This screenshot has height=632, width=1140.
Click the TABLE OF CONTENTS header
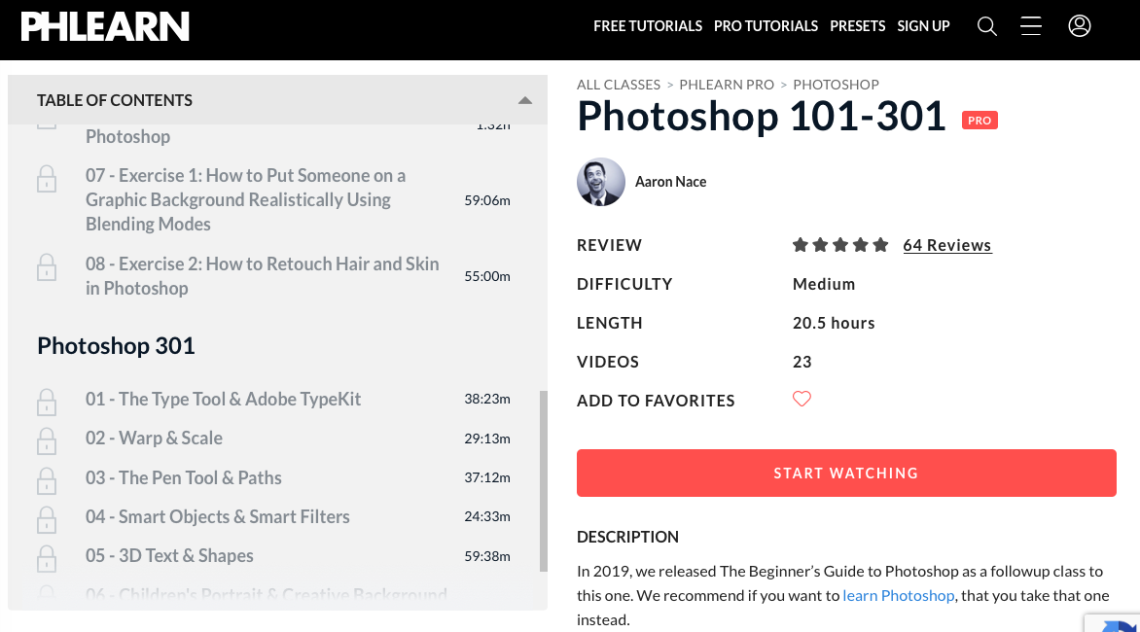pyautogui.click(x=115, y=100)
